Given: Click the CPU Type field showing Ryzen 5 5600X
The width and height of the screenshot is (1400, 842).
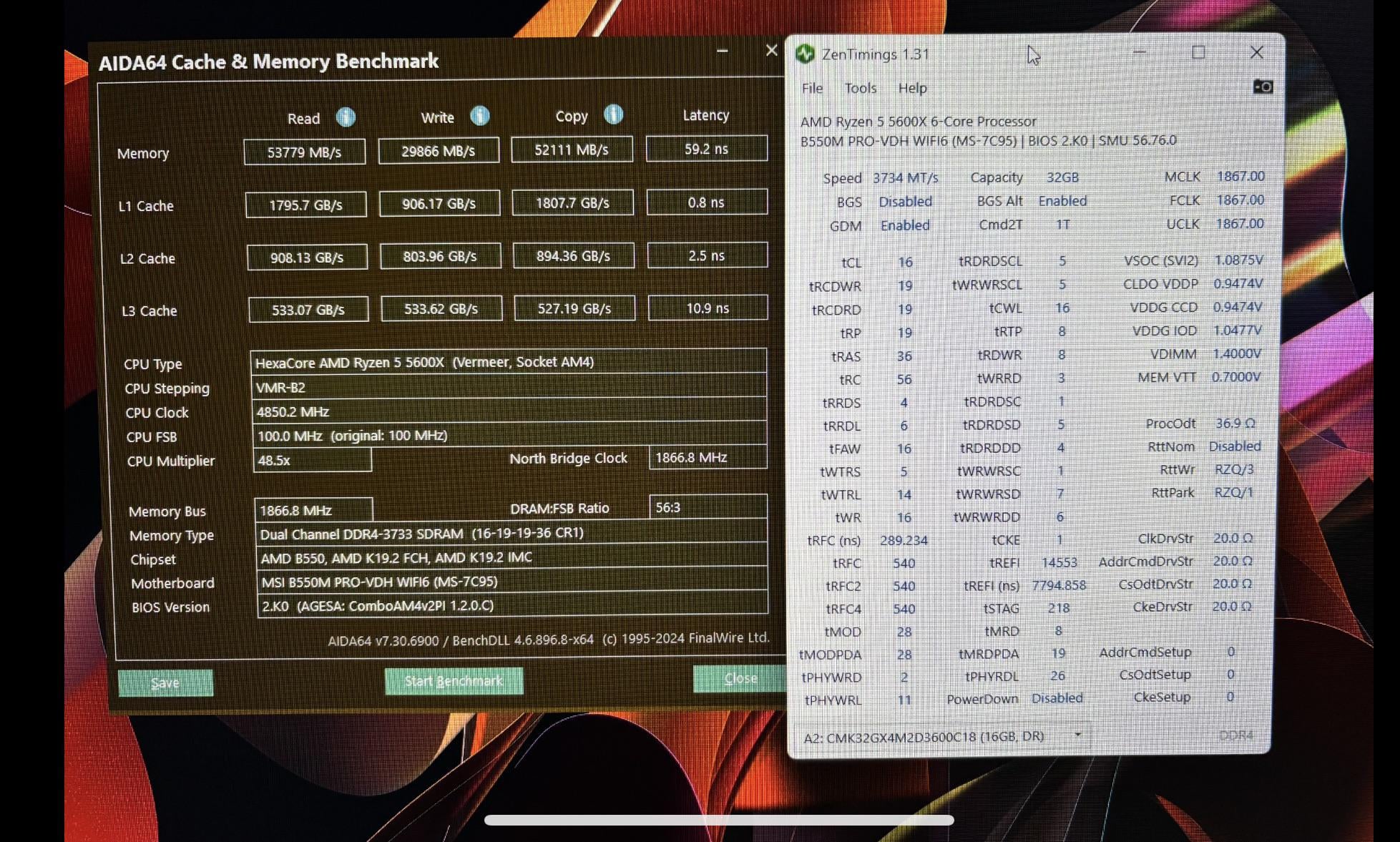Looking at the screenshot, I should pos(509,362).
